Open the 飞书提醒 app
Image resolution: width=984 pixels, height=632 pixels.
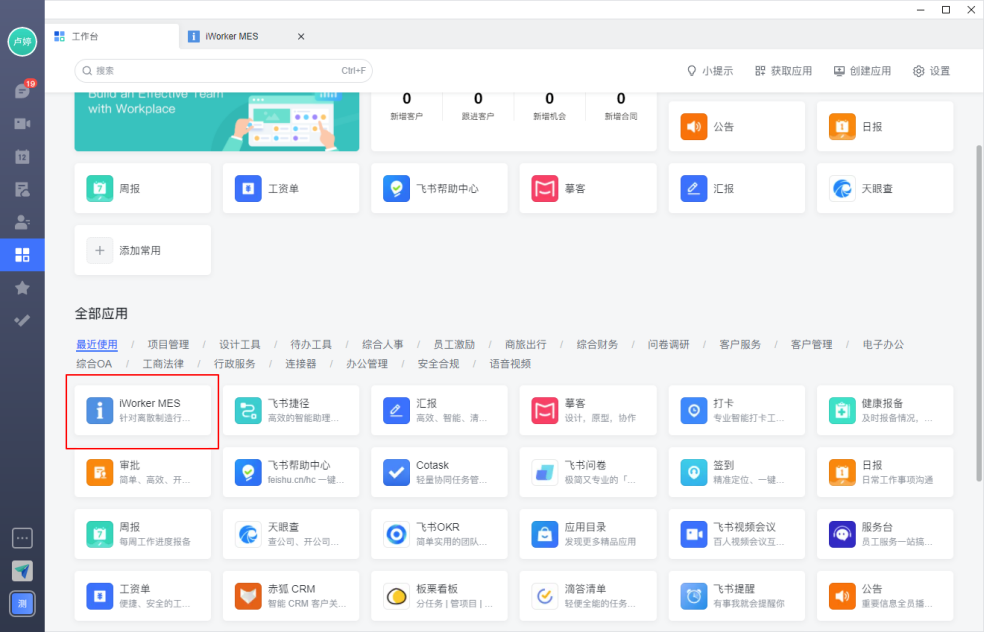(x=737, y=596)
